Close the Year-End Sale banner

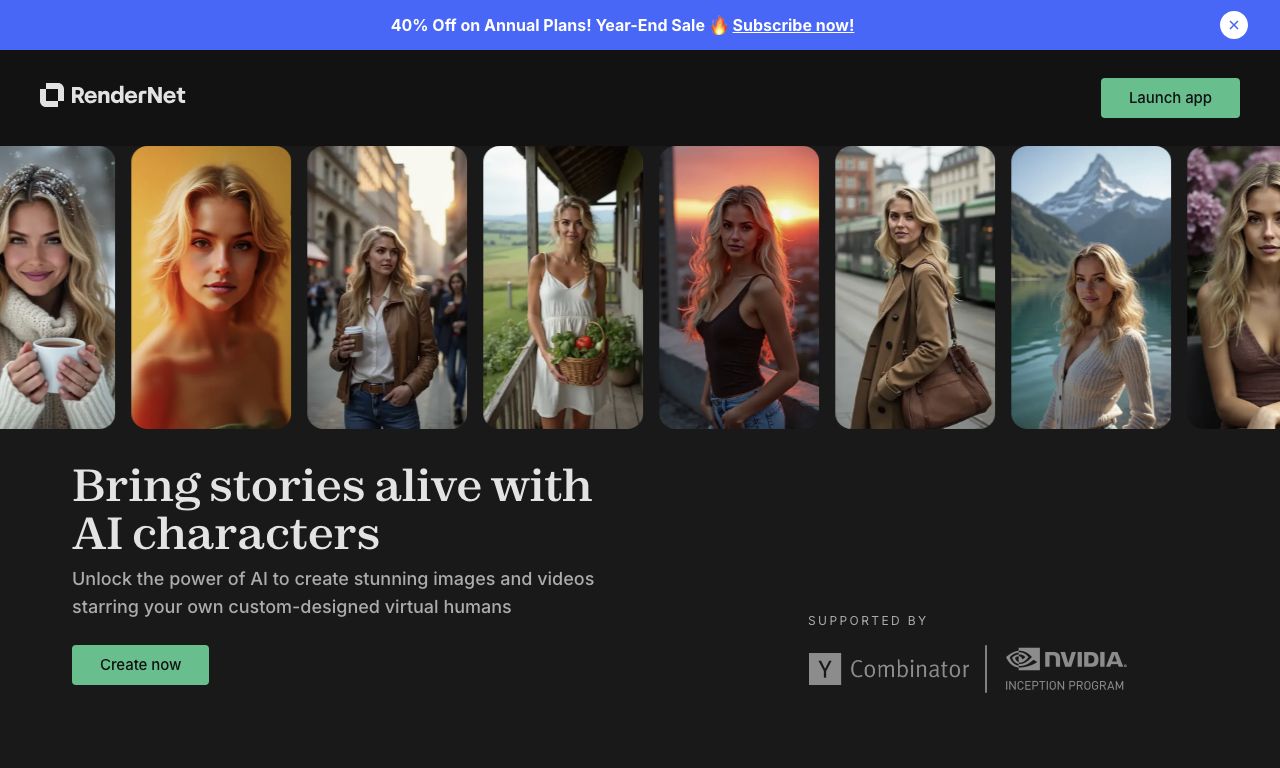[1234, 25]
